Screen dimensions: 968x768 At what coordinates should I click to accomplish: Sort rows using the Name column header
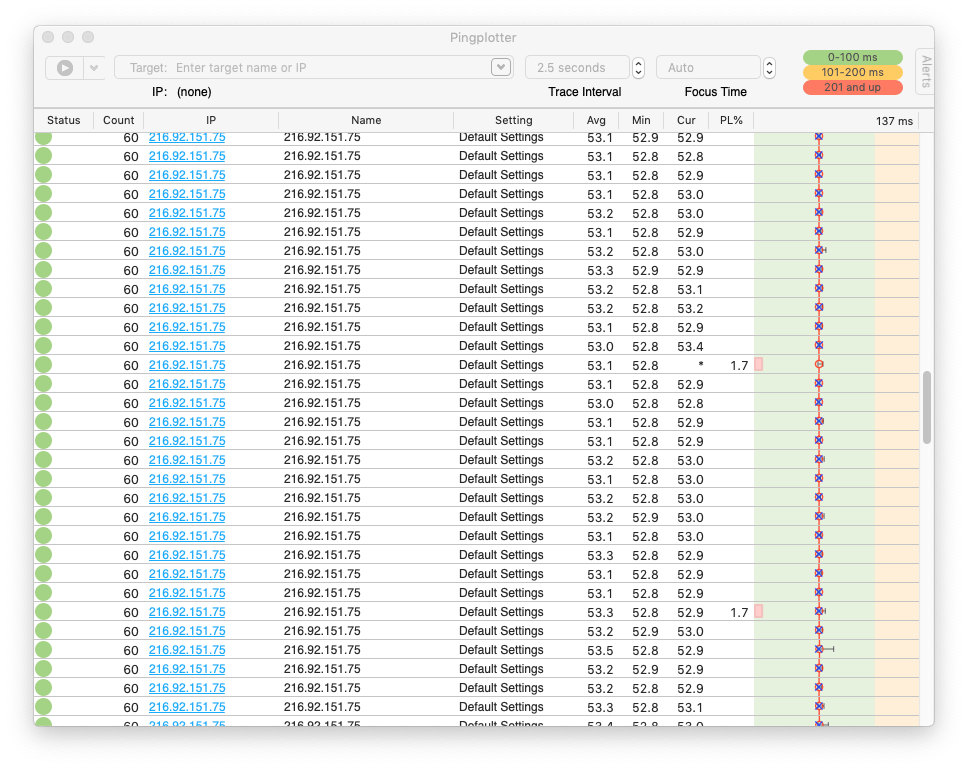366,120
